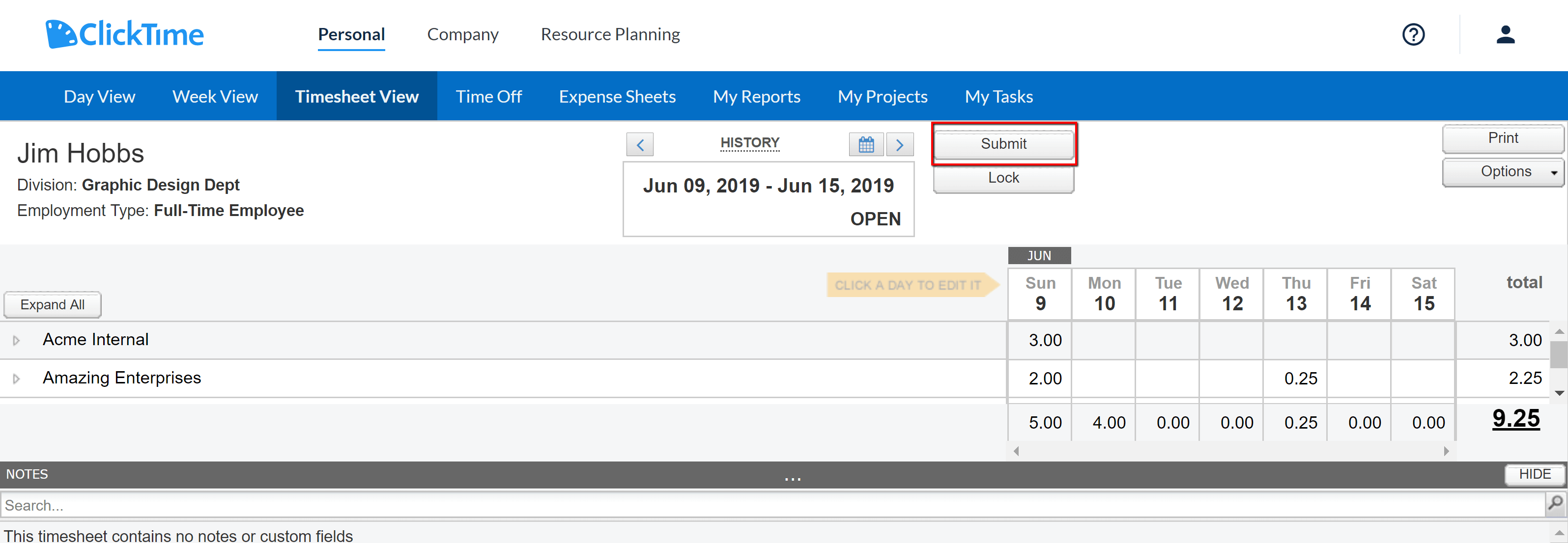Open the user profile icon
The height and width of the screenshot is (543, 1568).
pos(1505,35)
